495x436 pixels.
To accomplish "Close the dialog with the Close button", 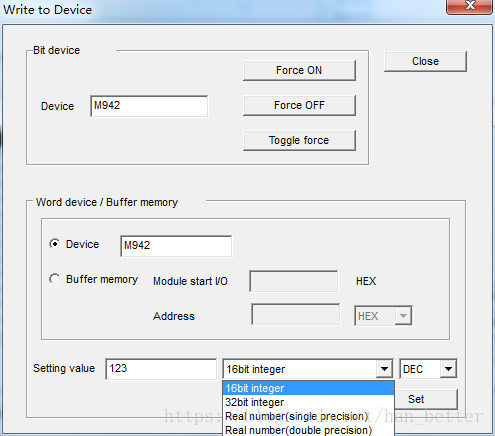I will click(x=425, y=61).
